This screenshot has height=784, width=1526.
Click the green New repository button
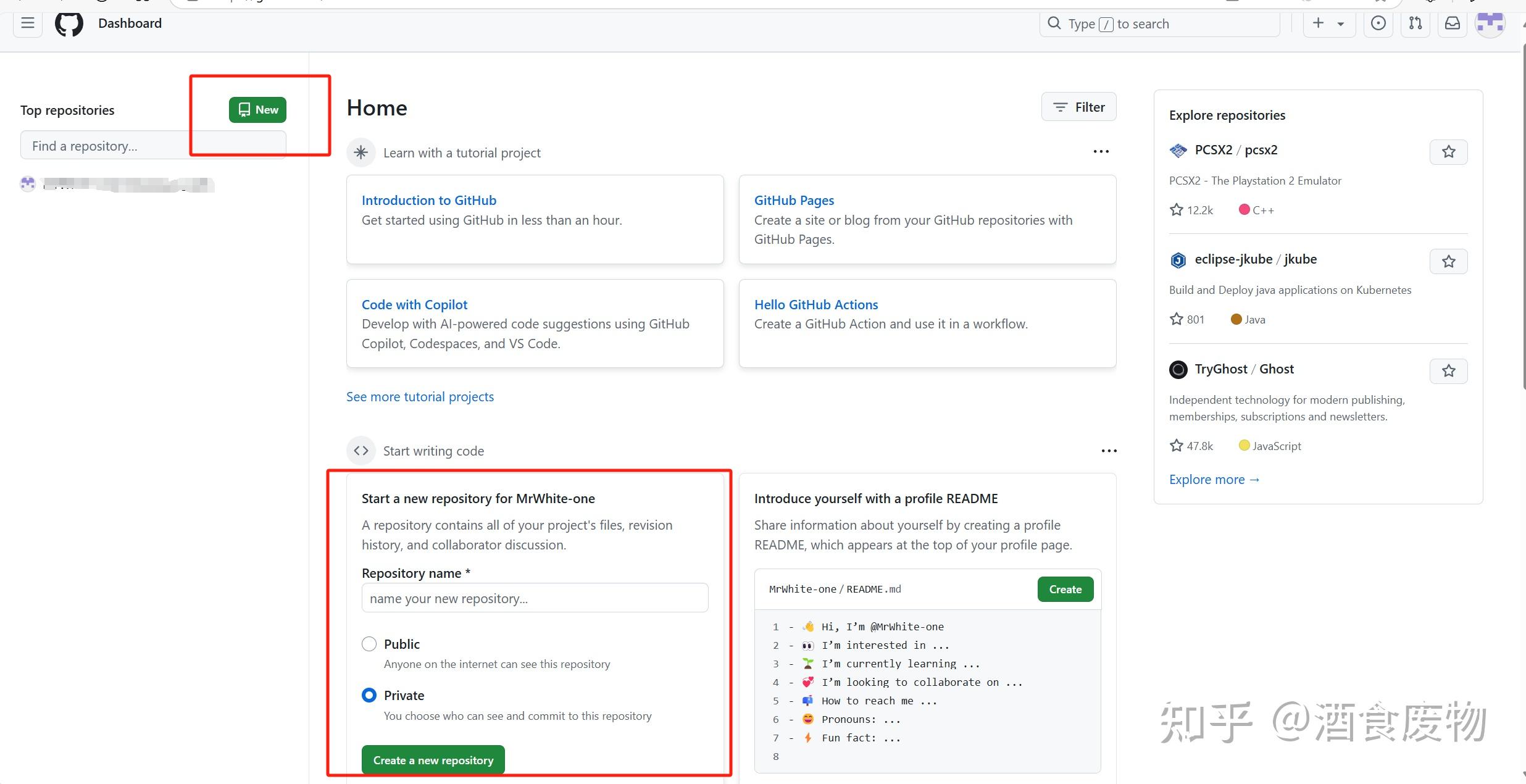pos(257,109)
